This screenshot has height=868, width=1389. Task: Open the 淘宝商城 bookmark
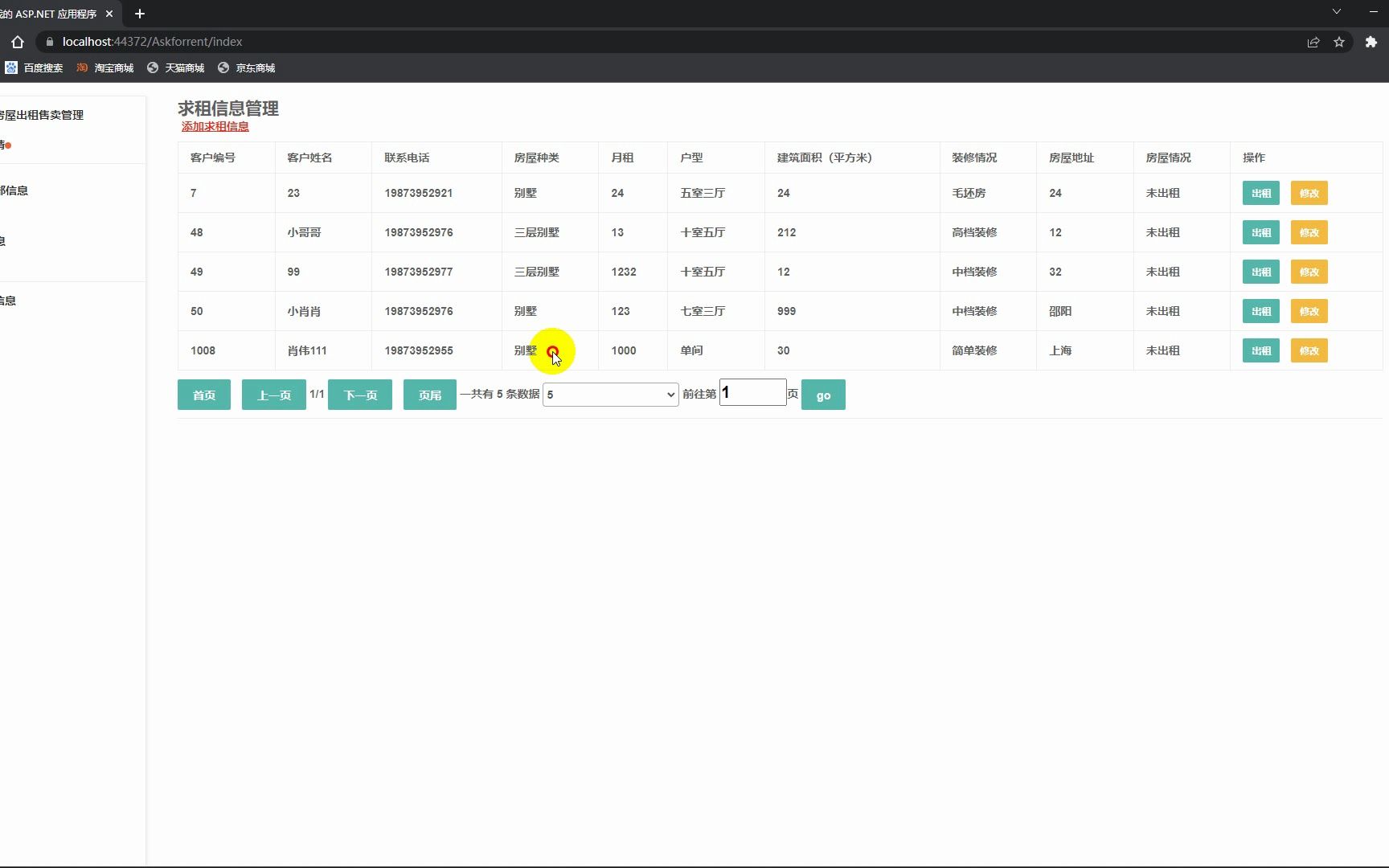point(104,68)
